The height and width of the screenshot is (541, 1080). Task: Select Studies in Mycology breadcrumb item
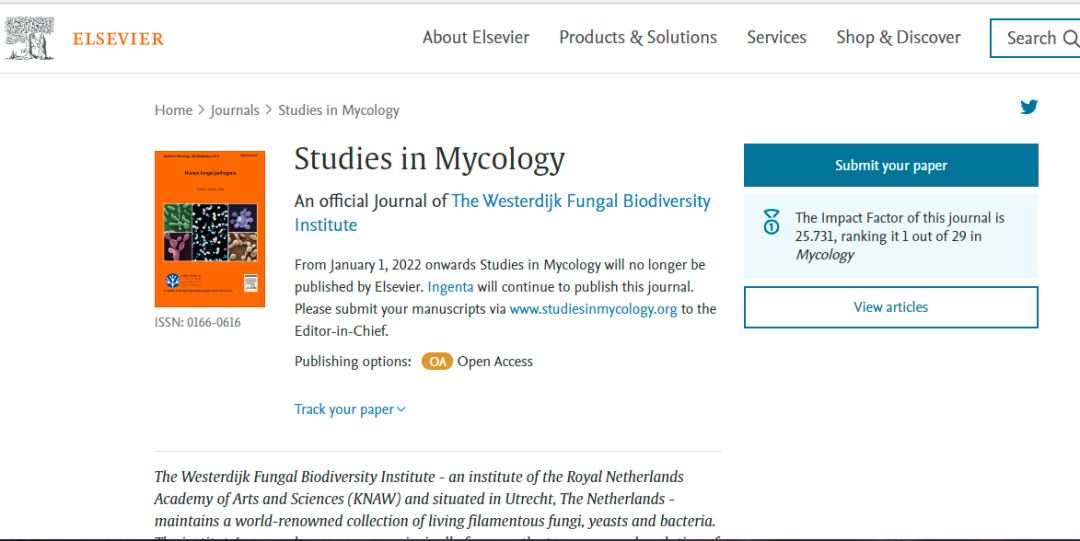(338, 110)
